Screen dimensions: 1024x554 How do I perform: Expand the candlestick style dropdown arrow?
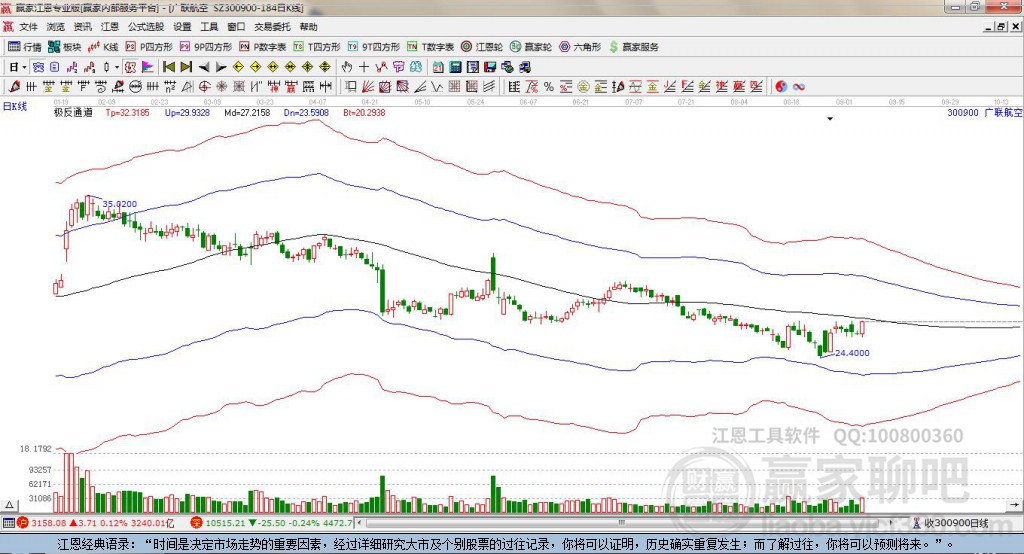click(x=117, y=67)
